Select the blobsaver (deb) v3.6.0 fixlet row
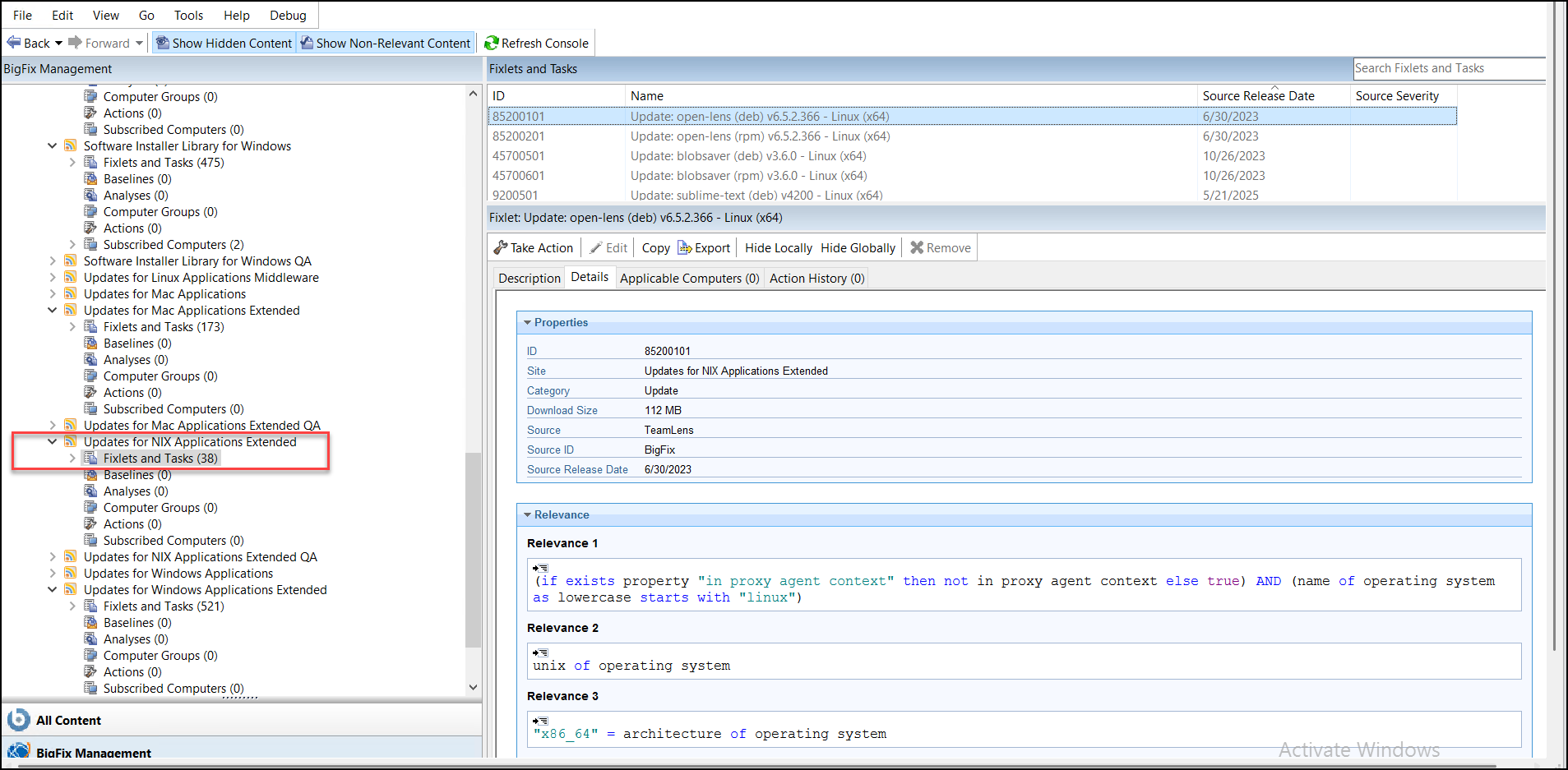This screenshot has height=770, width=1568. 972,155
